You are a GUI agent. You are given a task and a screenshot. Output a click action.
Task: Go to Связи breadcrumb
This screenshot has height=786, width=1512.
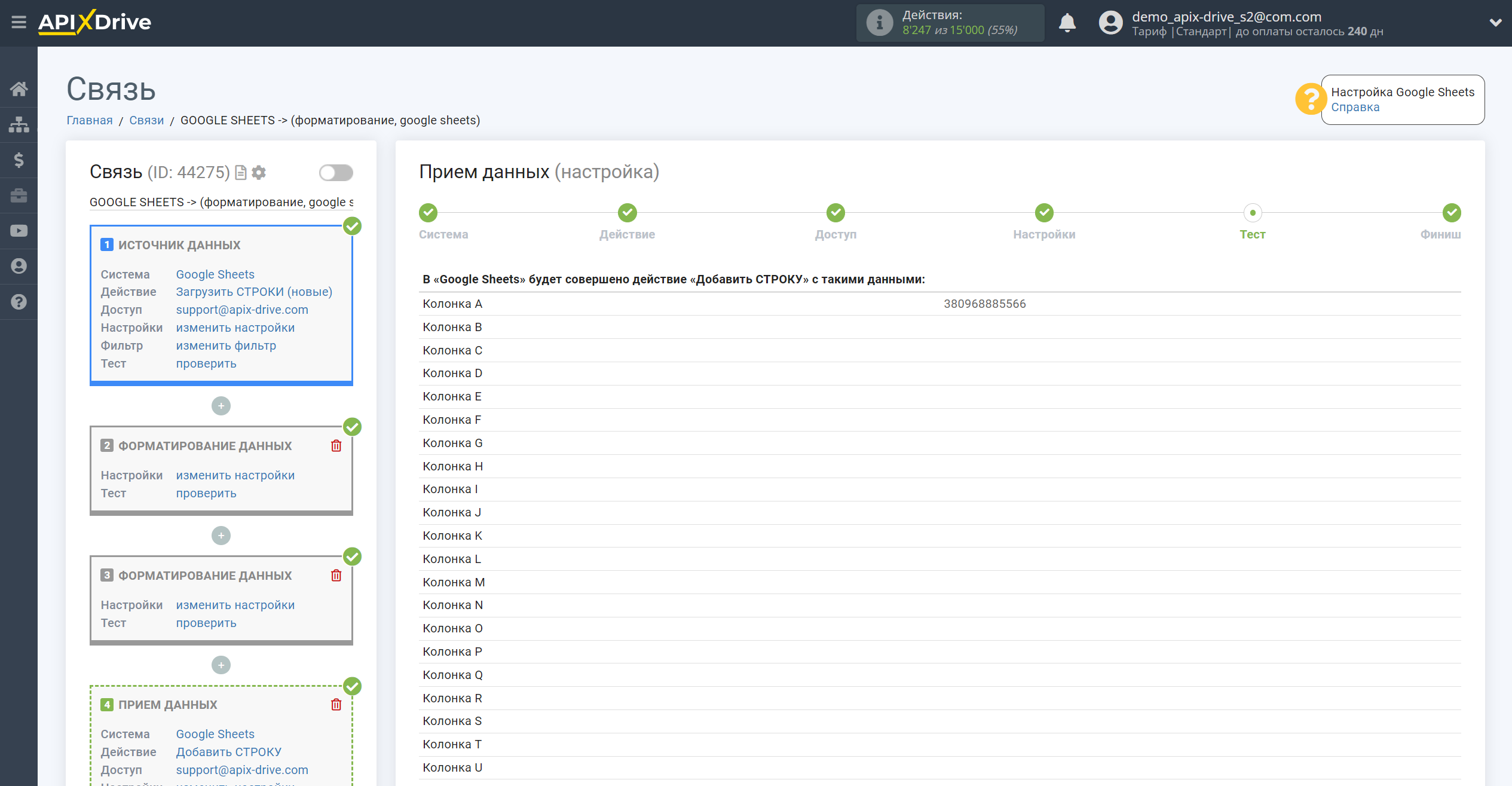[146, 120]
